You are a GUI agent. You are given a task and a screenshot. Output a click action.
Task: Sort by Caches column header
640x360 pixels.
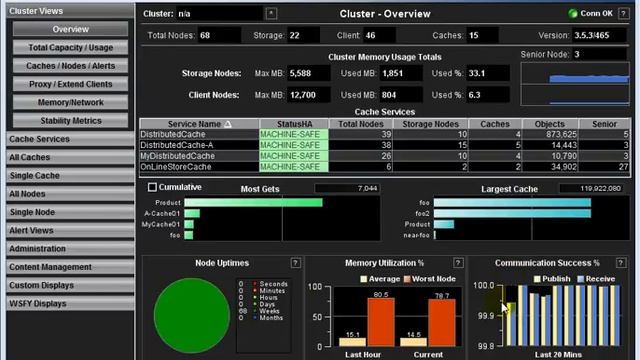pyautogui.click(x=495, y=124)
